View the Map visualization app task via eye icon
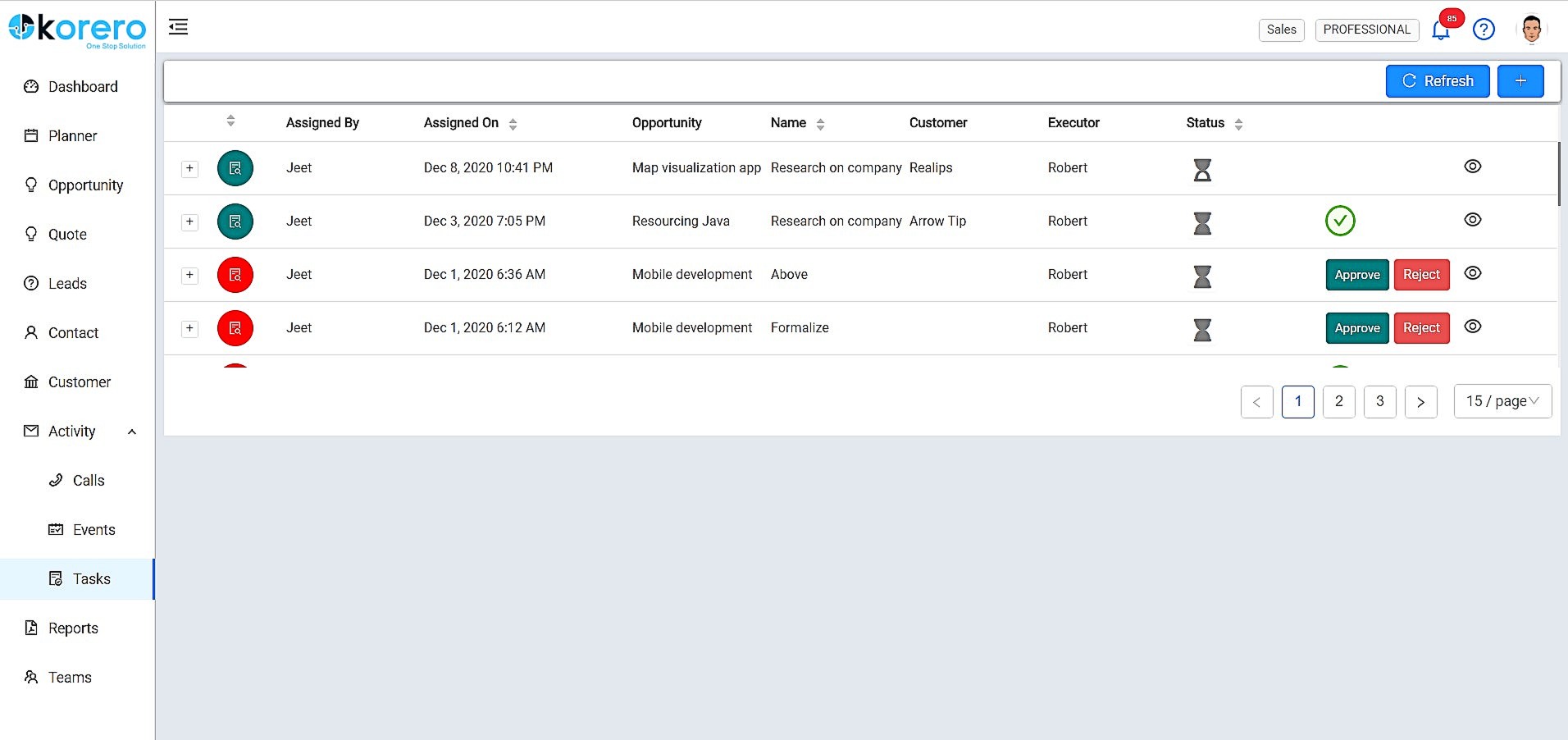The image size is (1568, 740). coord(1473,167)
